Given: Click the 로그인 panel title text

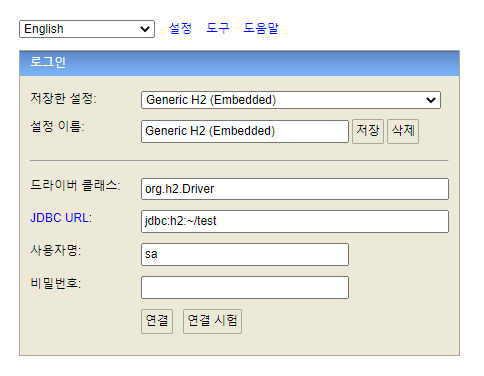Looking at the screenshot, I should click(x=48, y=62).
